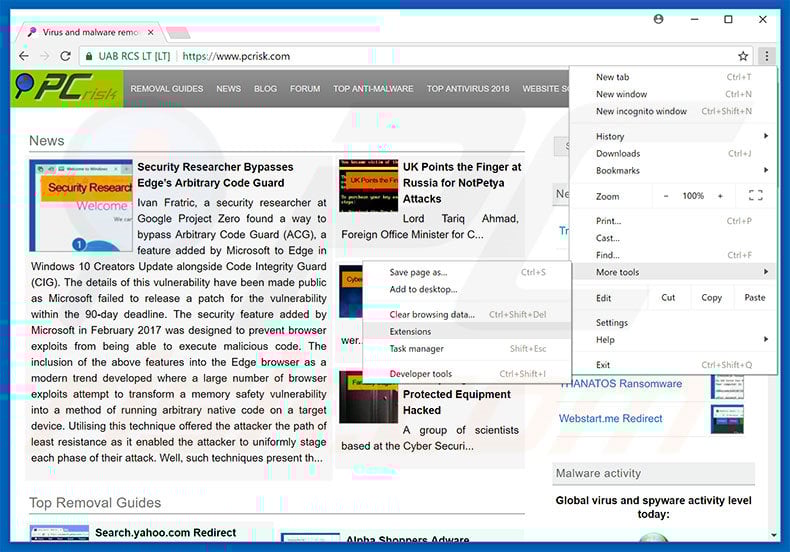
Task: Click page scrollbar down arrow
Action: click(x=774, y=535)
